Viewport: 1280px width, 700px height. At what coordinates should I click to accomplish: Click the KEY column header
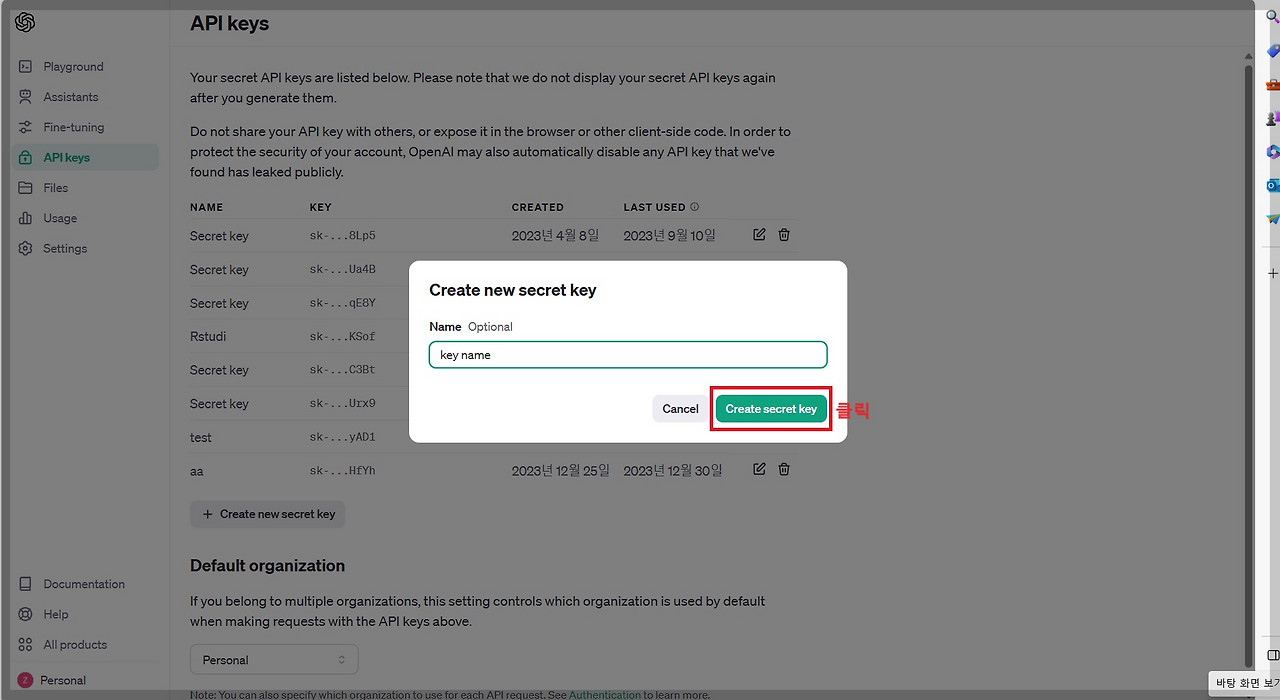[x=320, y=207]
